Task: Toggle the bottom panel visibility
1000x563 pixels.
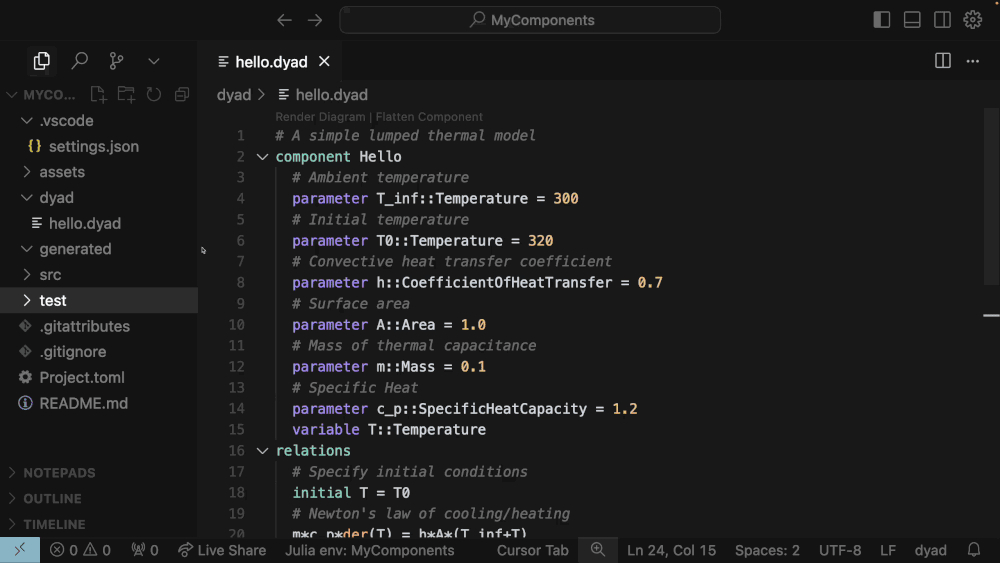Action: [912, 20]
